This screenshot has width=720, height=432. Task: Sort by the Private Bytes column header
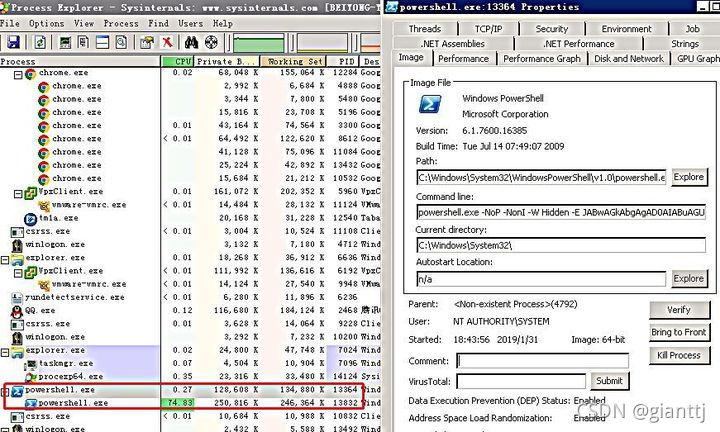pos(227,62)
